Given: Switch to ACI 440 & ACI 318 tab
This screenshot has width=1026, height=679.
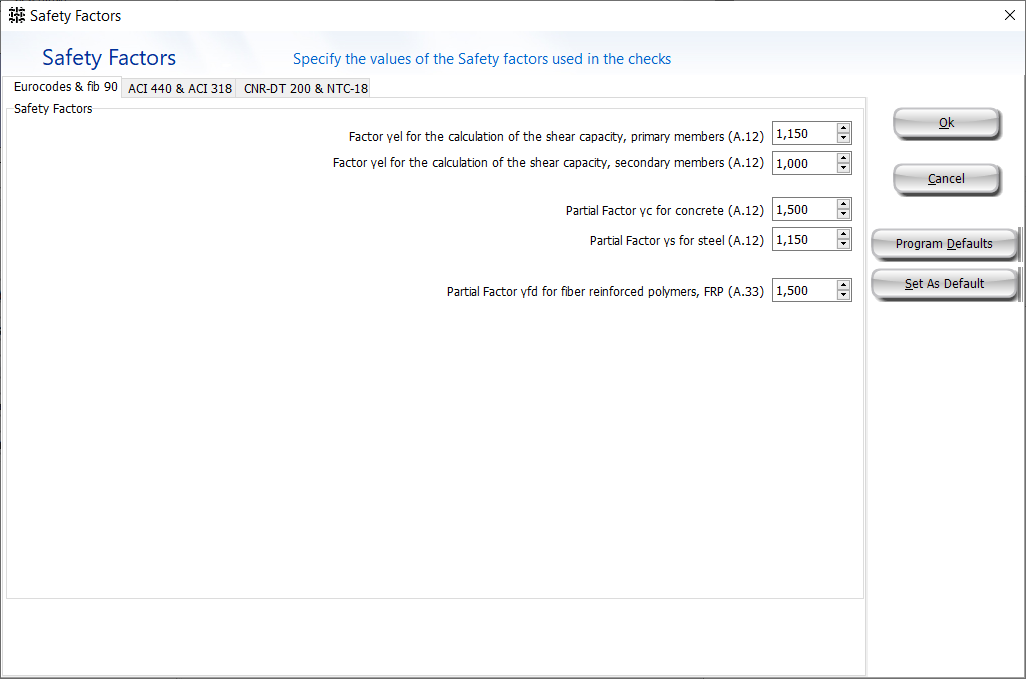Looking at the screenshot, I should point(180,88).
